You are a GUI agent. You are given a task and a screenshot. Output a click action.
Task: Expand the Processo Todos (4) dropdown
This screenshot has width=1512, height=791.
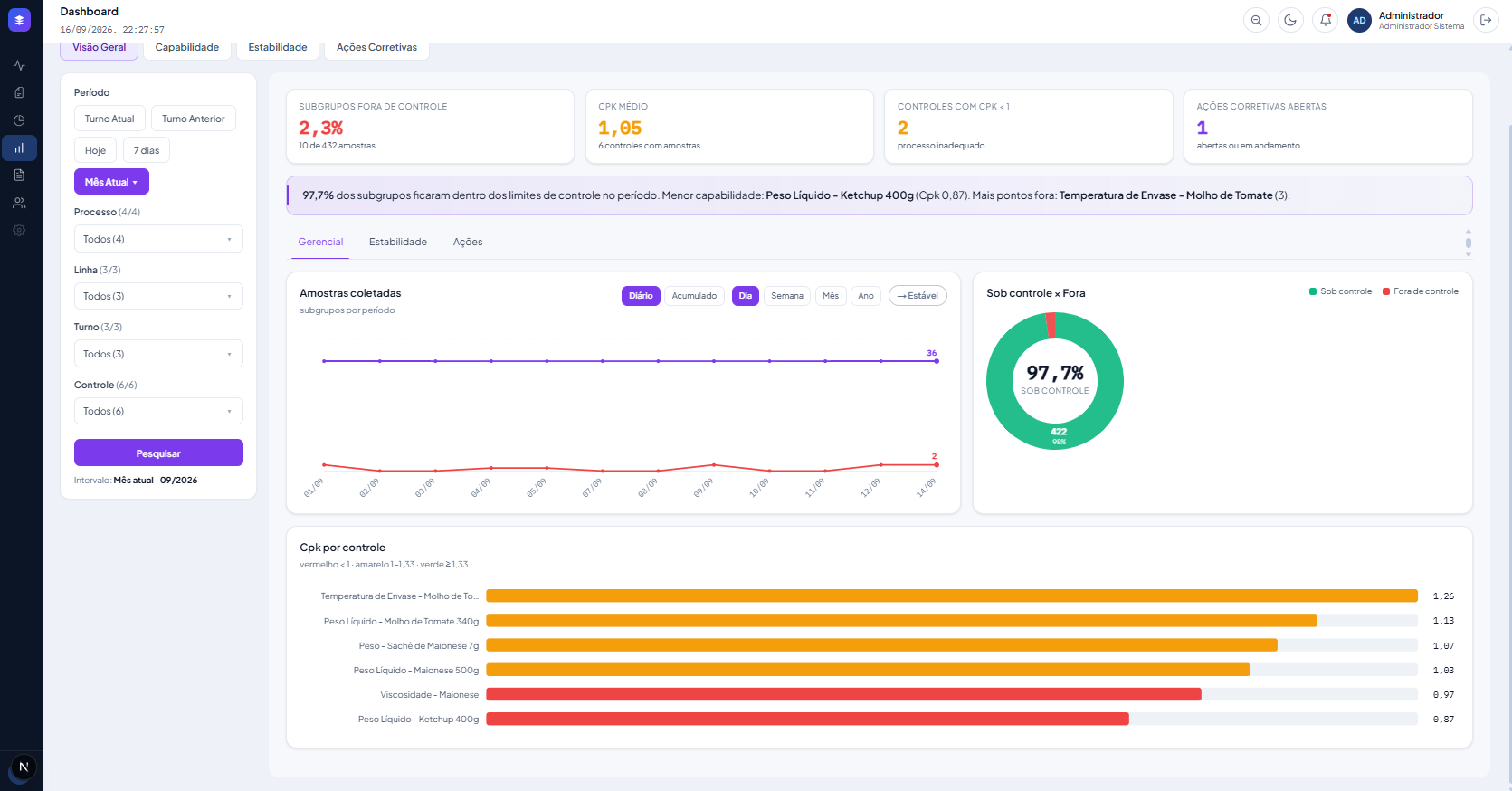point(158,239)
